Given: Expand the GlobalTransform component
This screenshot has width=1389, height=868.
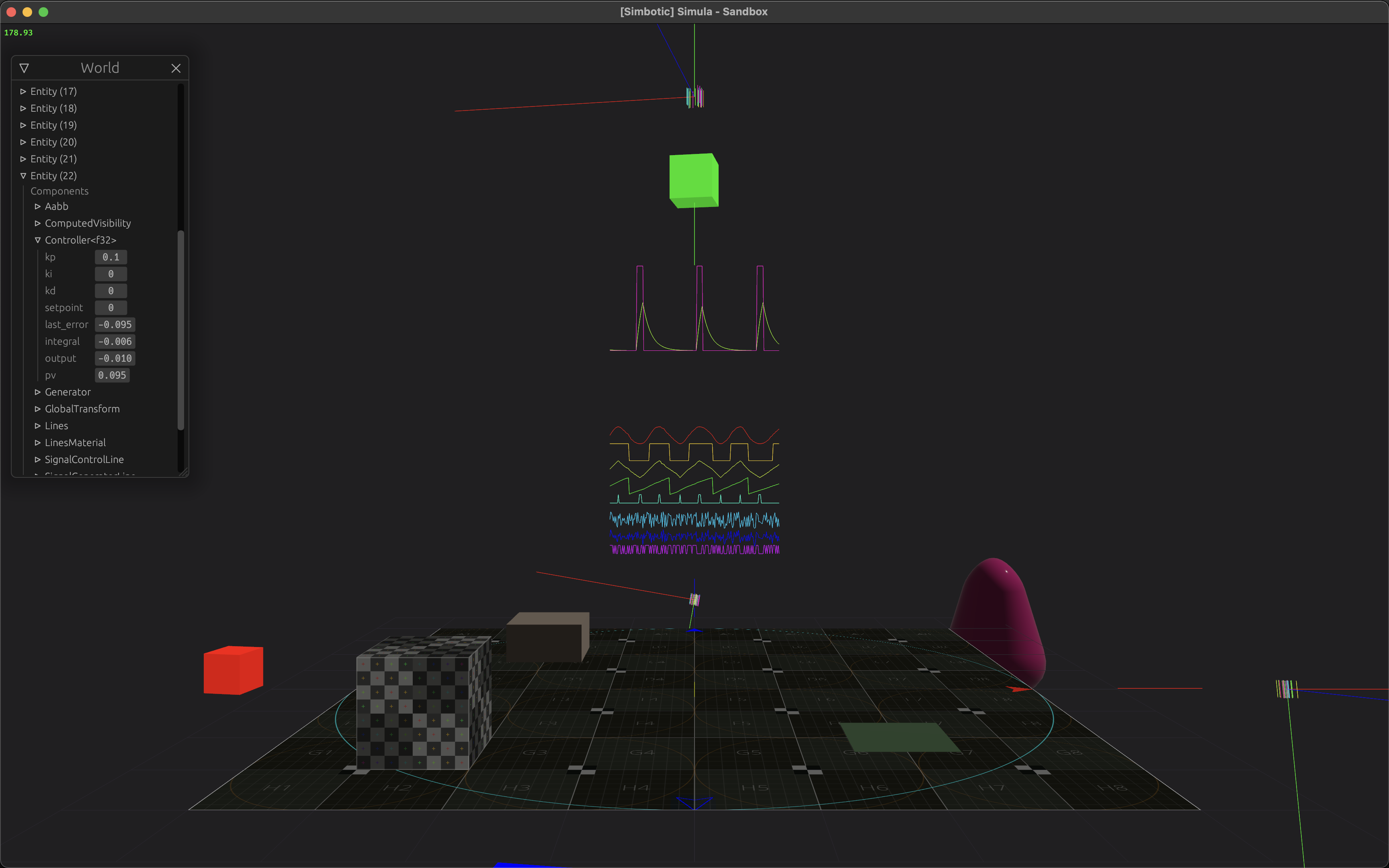Looking at the screenshot, I should click(x=37, y=409).
